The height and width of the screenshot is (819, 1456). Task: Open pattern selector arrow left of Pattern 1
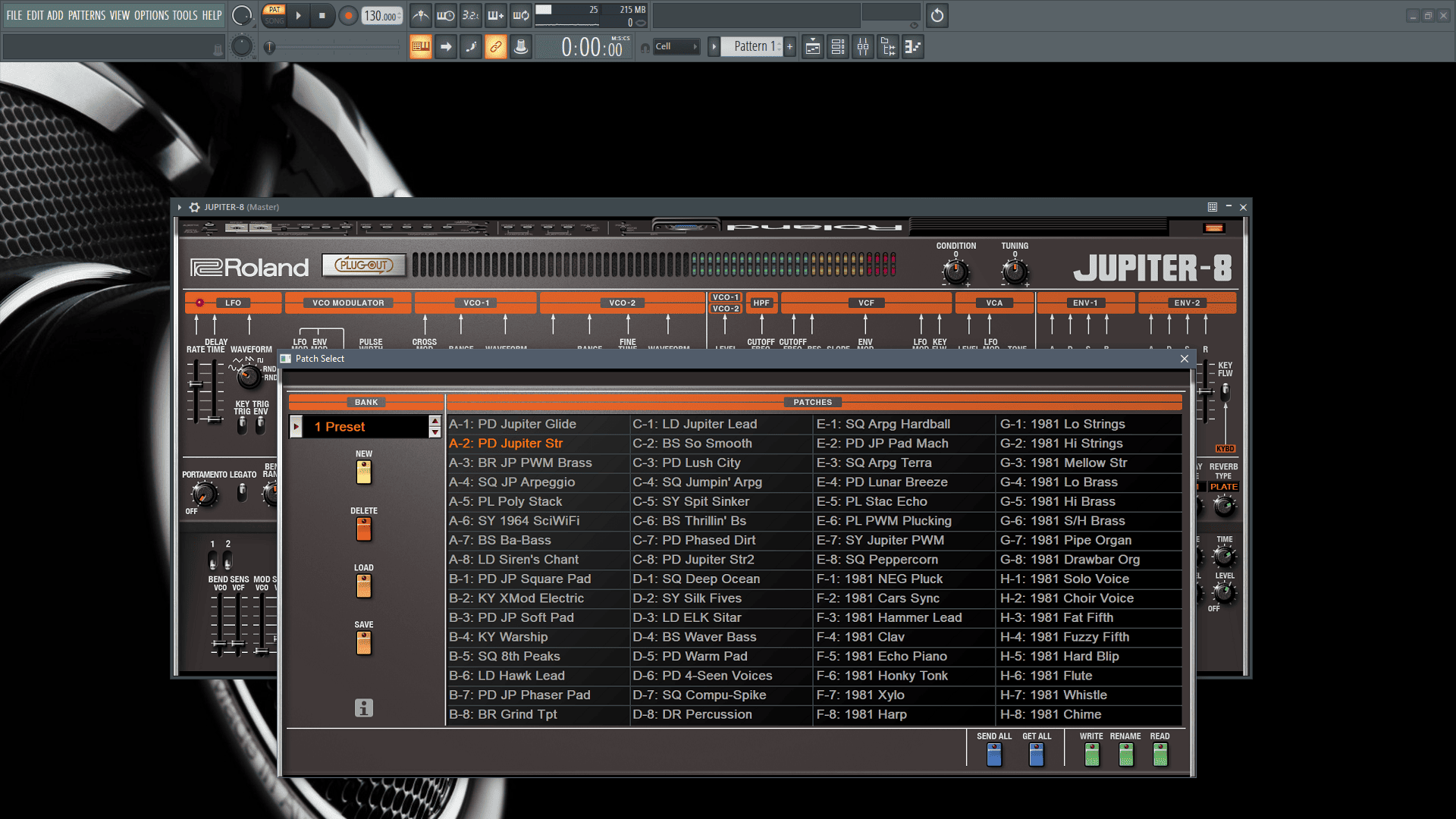tap(714, 47)
